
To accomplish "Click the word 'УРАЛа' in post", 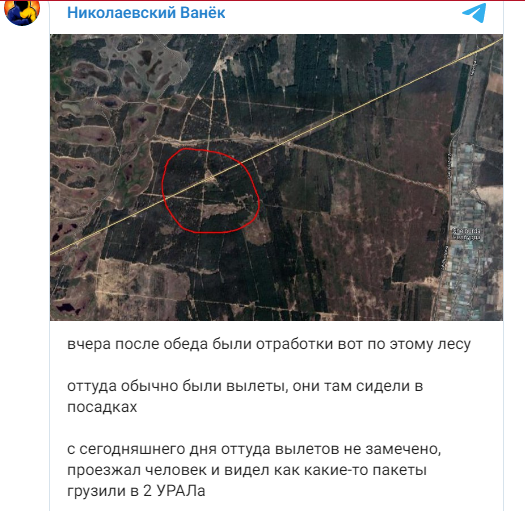I will (x=181, y=491).
